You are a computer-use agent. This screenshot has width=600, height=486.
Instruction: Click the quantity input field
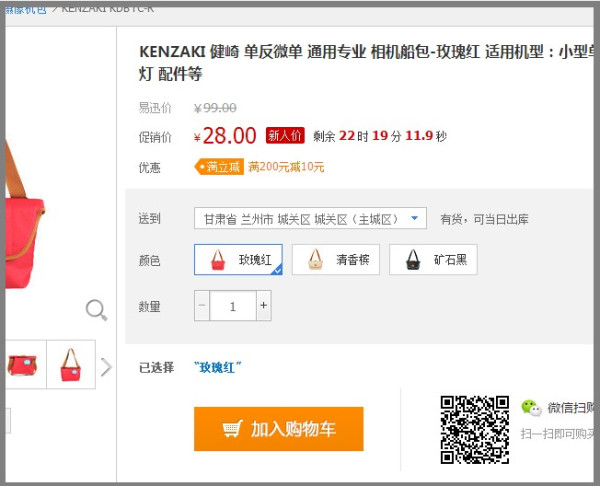233,305
